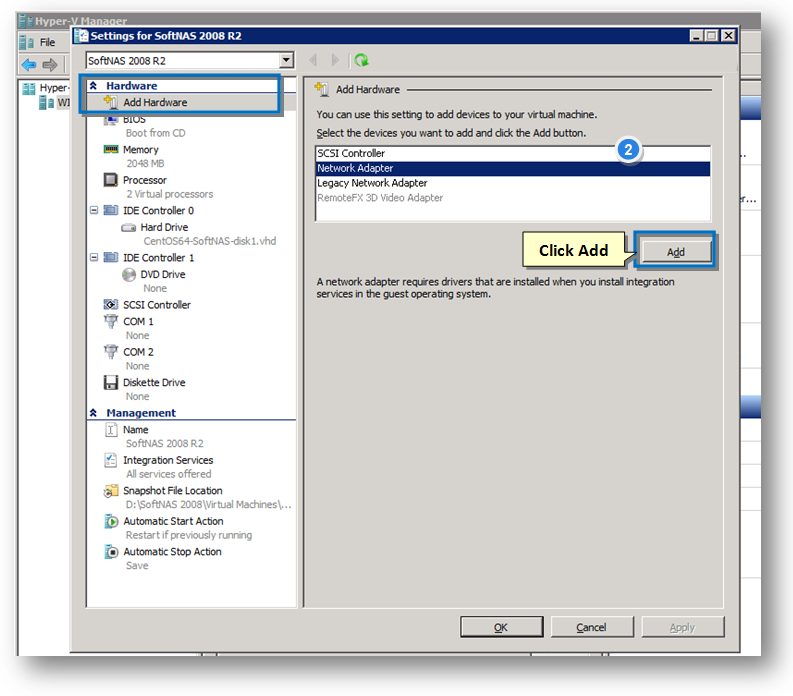Click the next arrow in settings toolbar
Screen dimensions: 793x696
[x=335, y=60]
